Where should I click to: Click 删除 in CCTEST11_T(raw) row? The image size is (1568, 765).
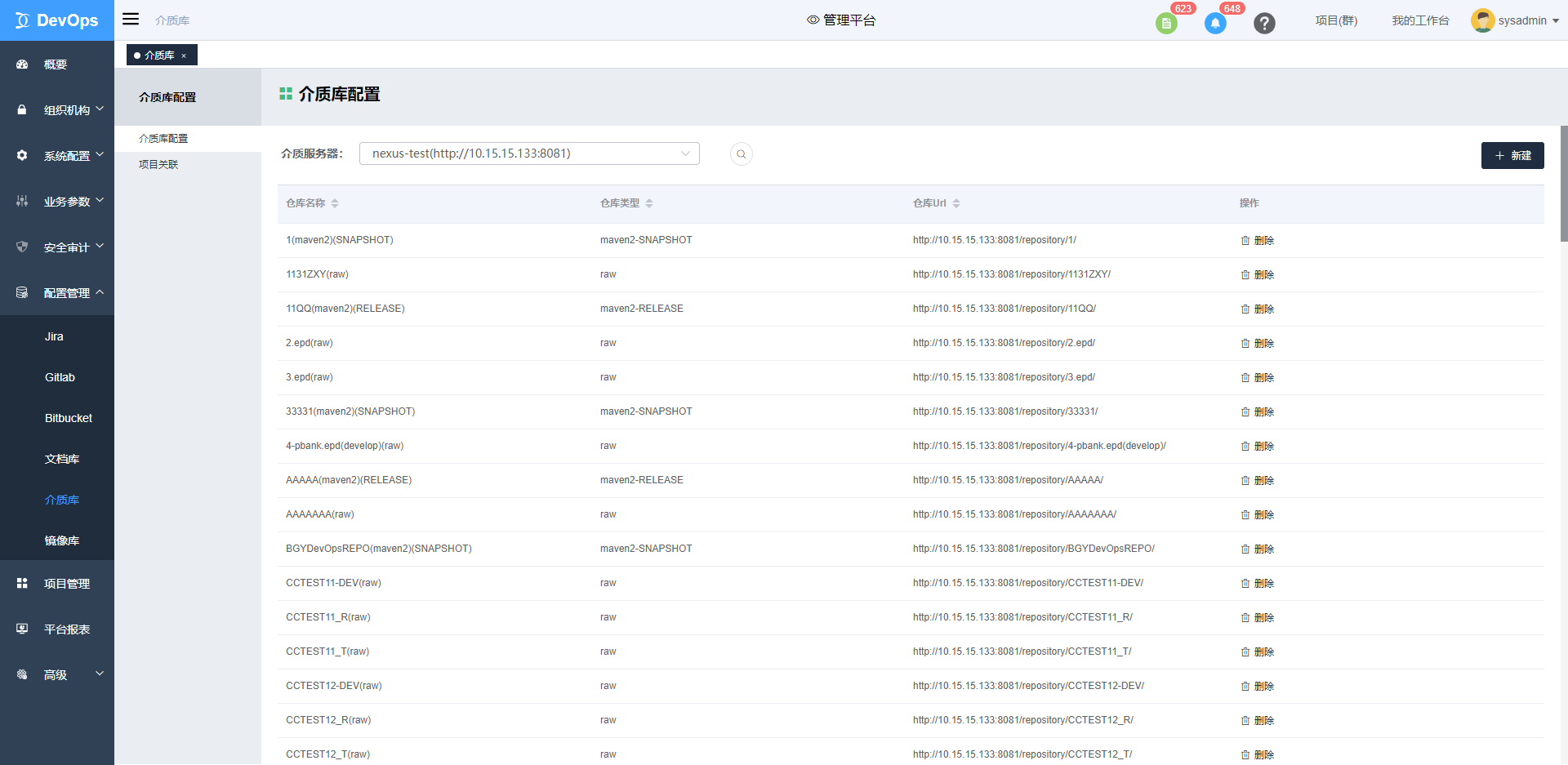tap(1264, 652)
